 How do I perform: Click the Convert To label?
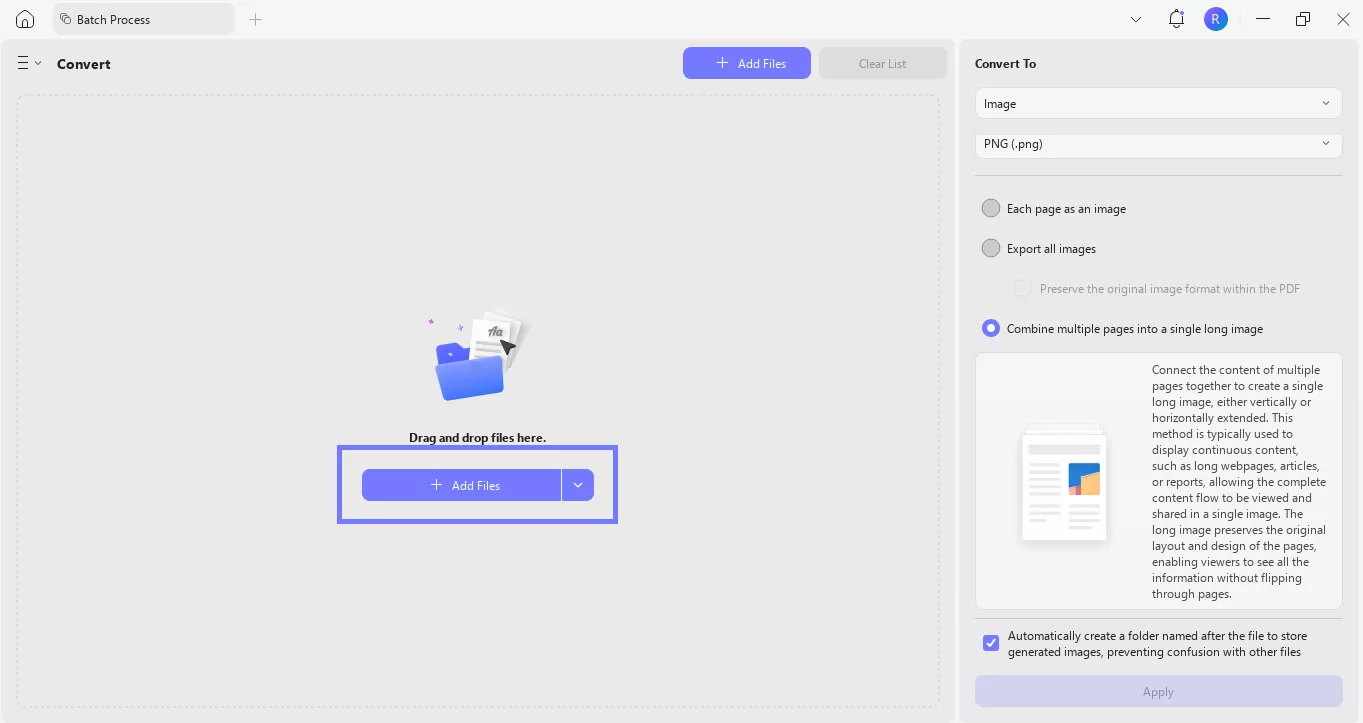click(1006, 64)
